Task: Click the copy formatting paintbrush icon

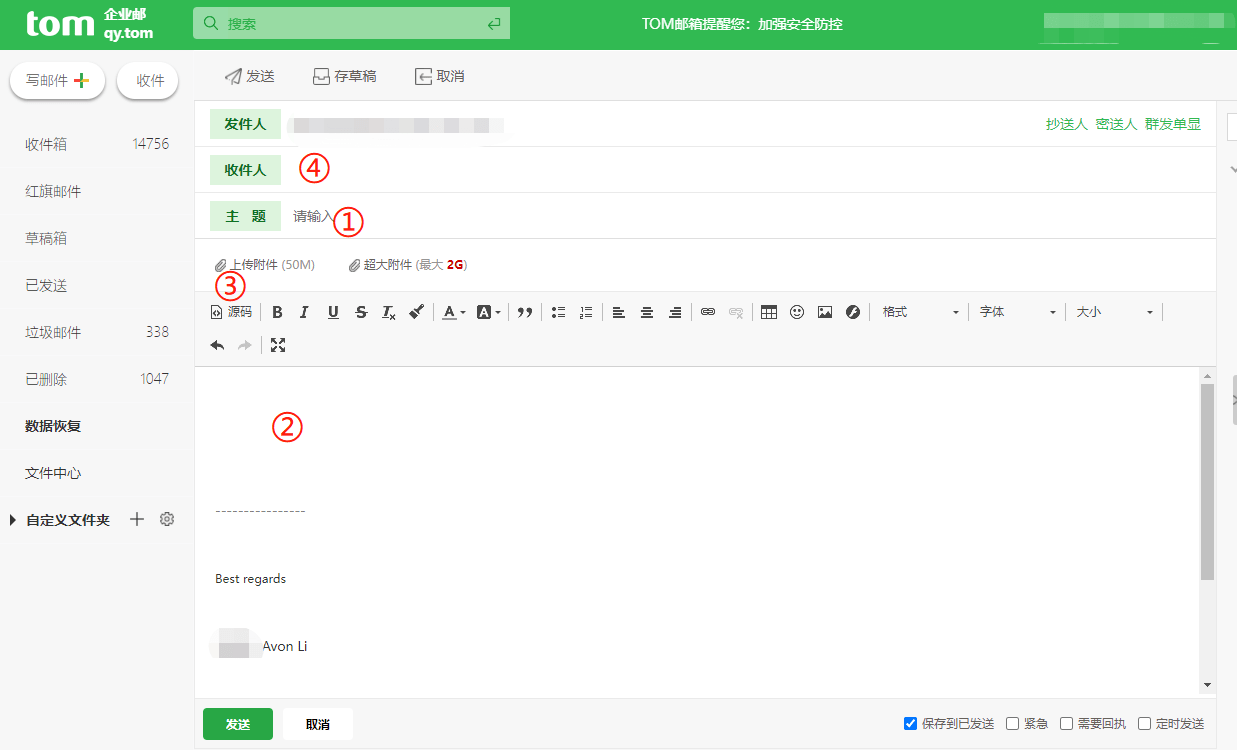Action: click(x=417, y=312)
